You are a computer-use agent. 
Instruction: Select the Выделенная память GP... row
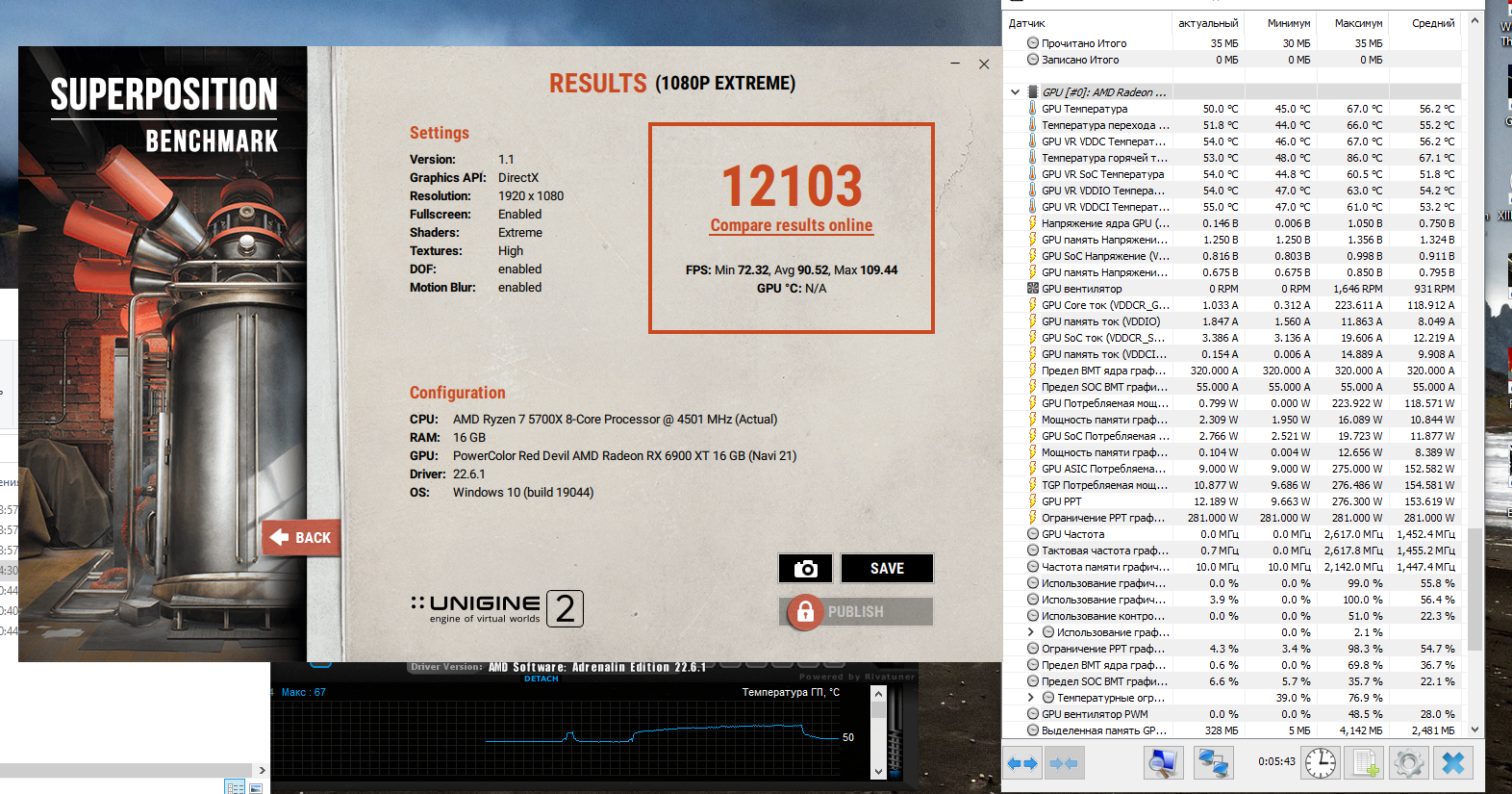click(x=1233, y=730)
